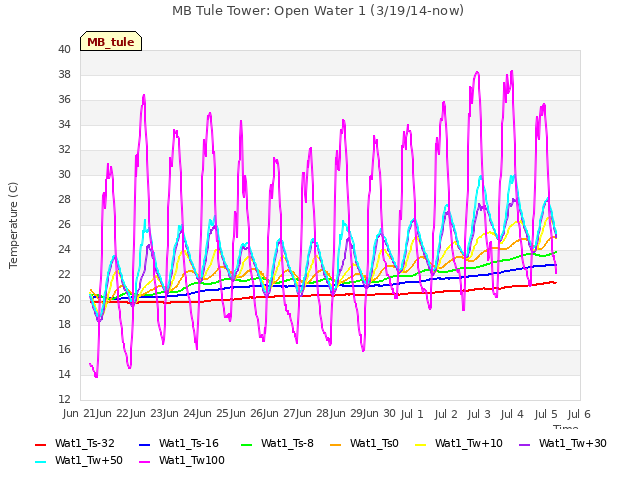
Task: Click the Jul 1 x-axis date label
Action: [412, 414]
